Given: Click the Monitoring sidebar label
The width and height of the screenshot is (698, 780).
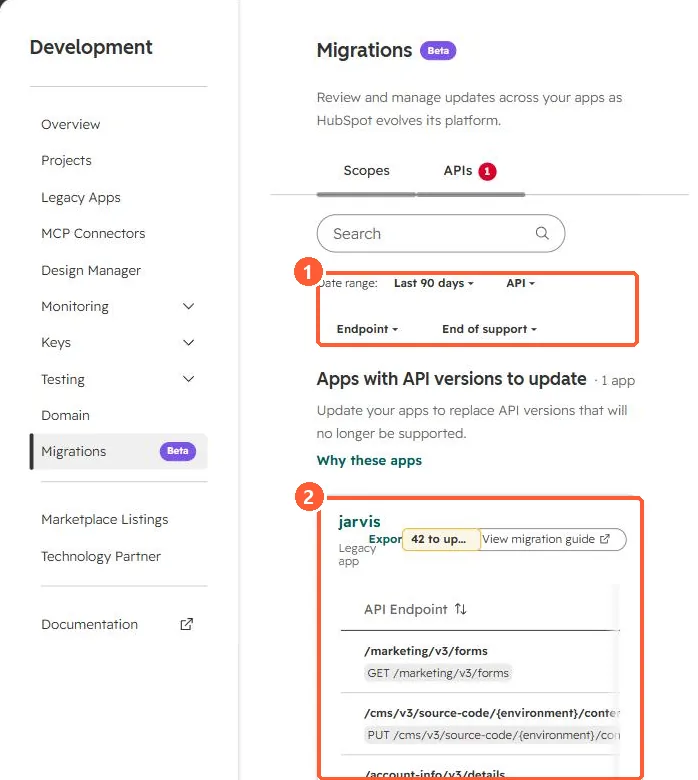Looking at the screenshot, I should tap(75, 306).
